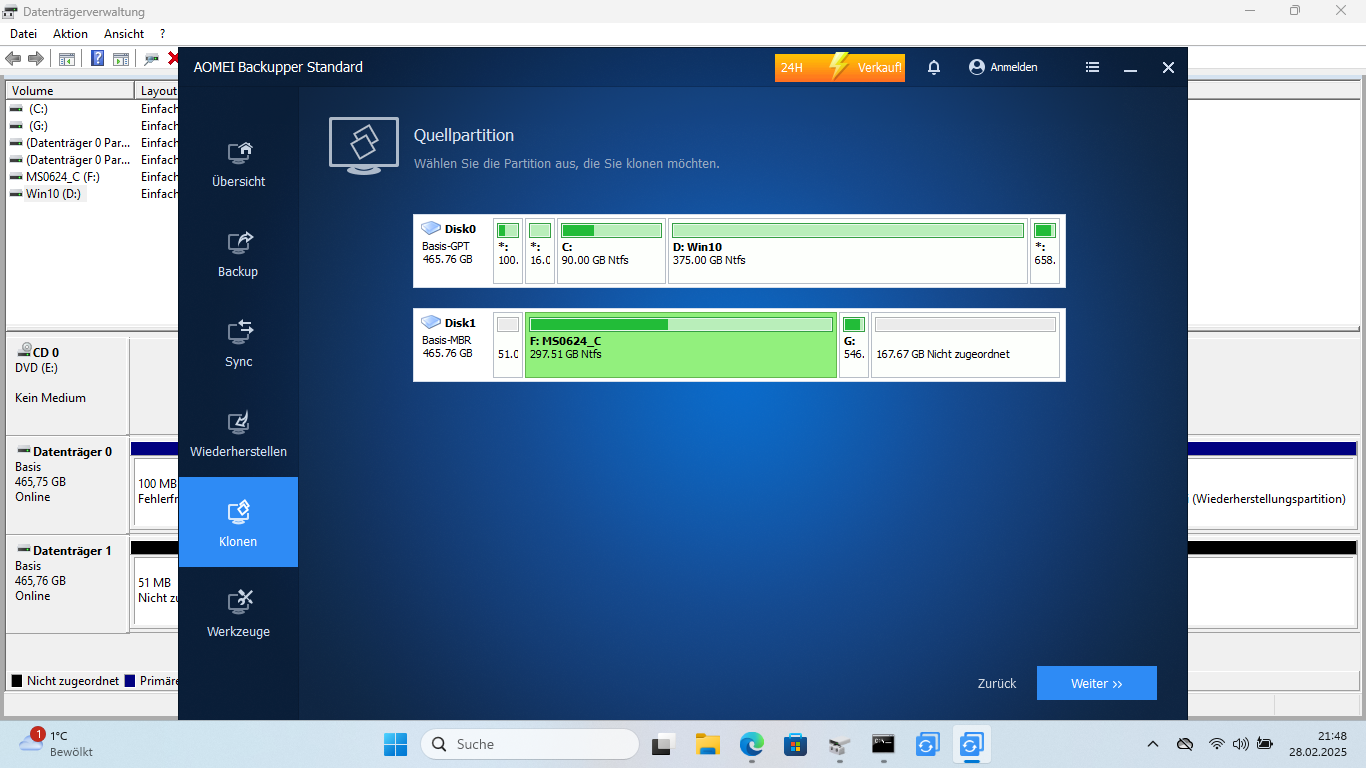The image size is (1366, 768).
Task: Click the notification bell icon in AOMEI
Action: (934, 68)
